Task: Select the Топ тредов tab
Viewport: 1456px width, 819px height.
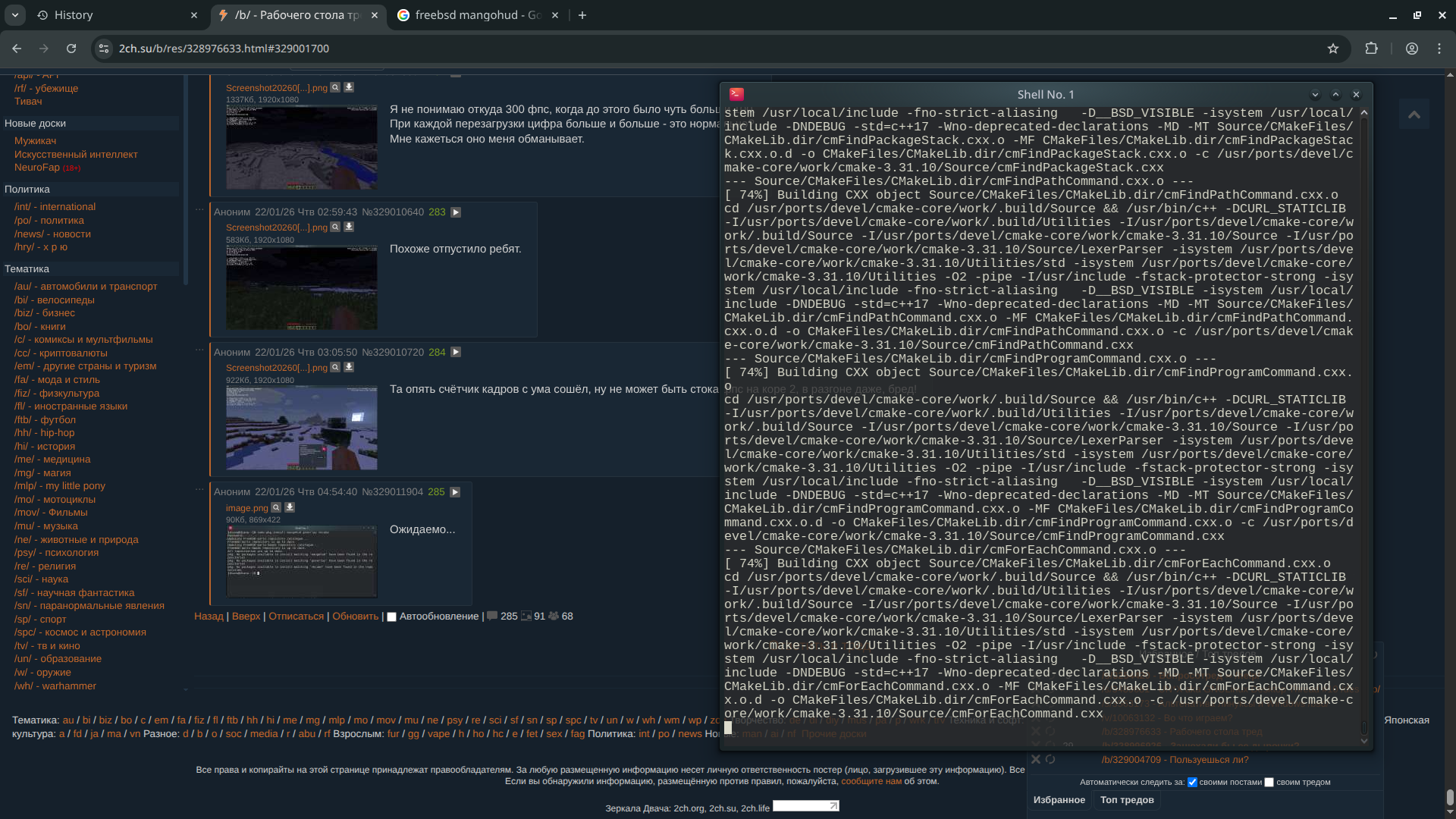Action: tap(1127, 799)
